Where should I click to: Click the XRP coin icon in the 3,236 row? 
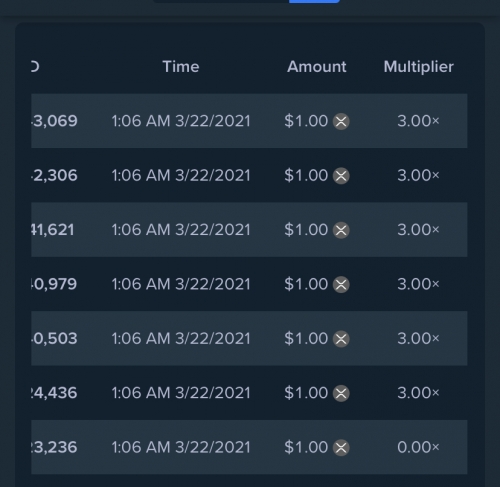[341, 448]
